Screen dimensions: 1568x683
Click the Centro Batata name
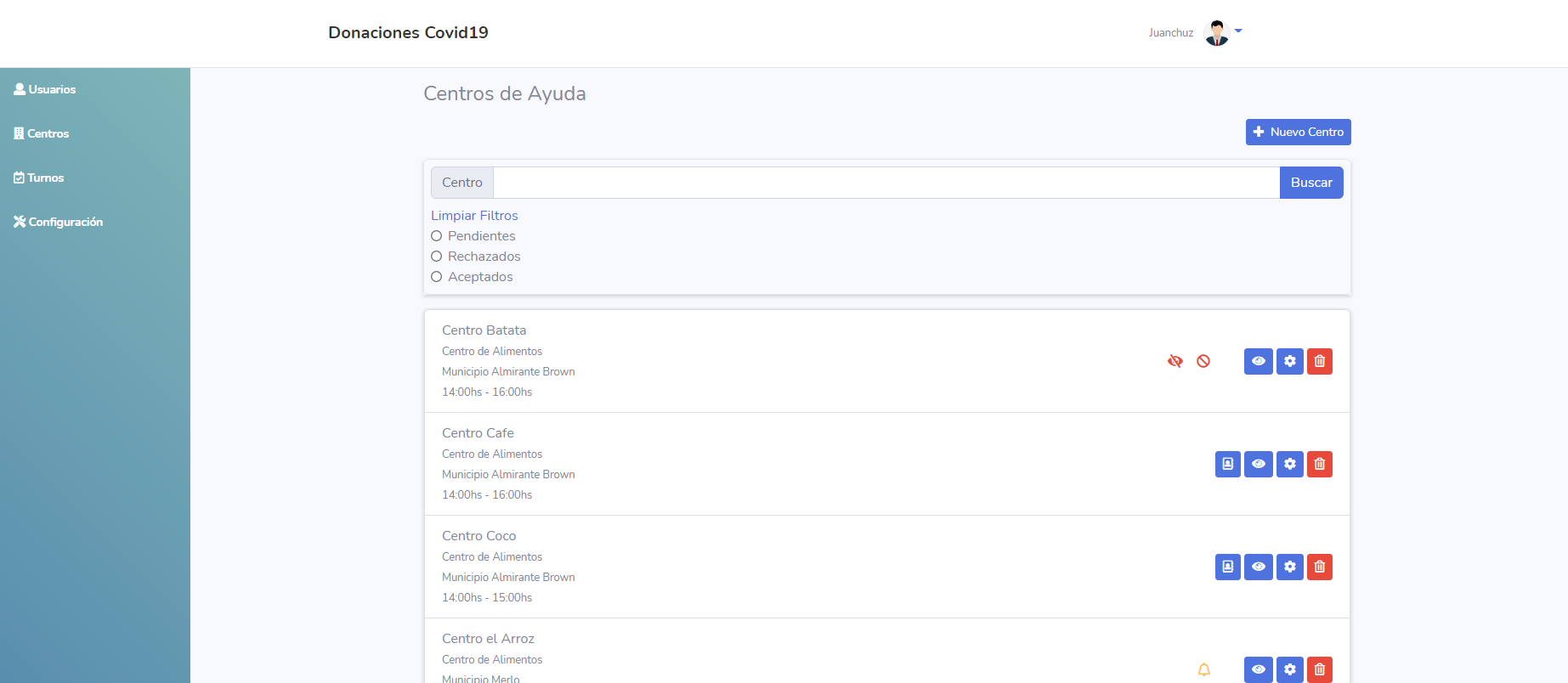click(484, 330)
